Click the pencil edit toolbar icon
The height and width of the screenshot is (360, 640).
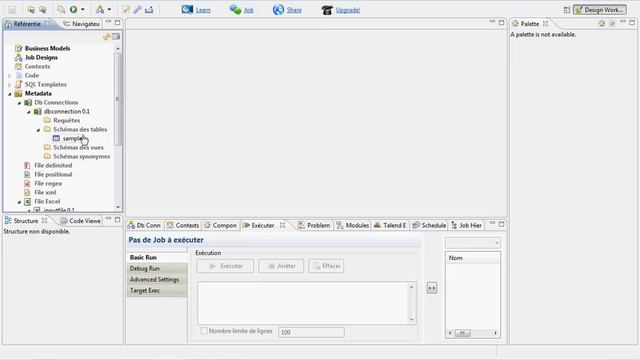(138, 10)
